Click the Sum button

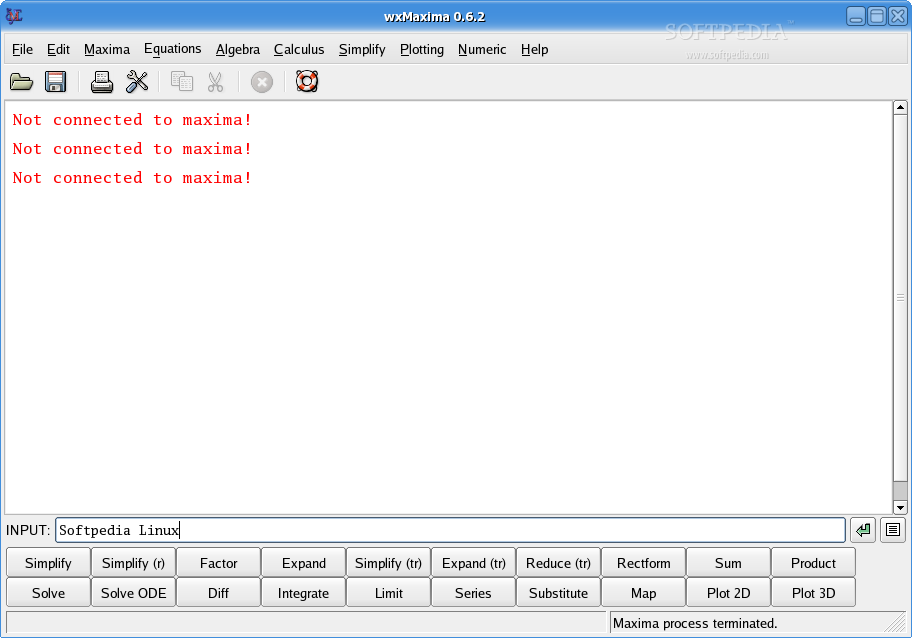coord(728,563)
